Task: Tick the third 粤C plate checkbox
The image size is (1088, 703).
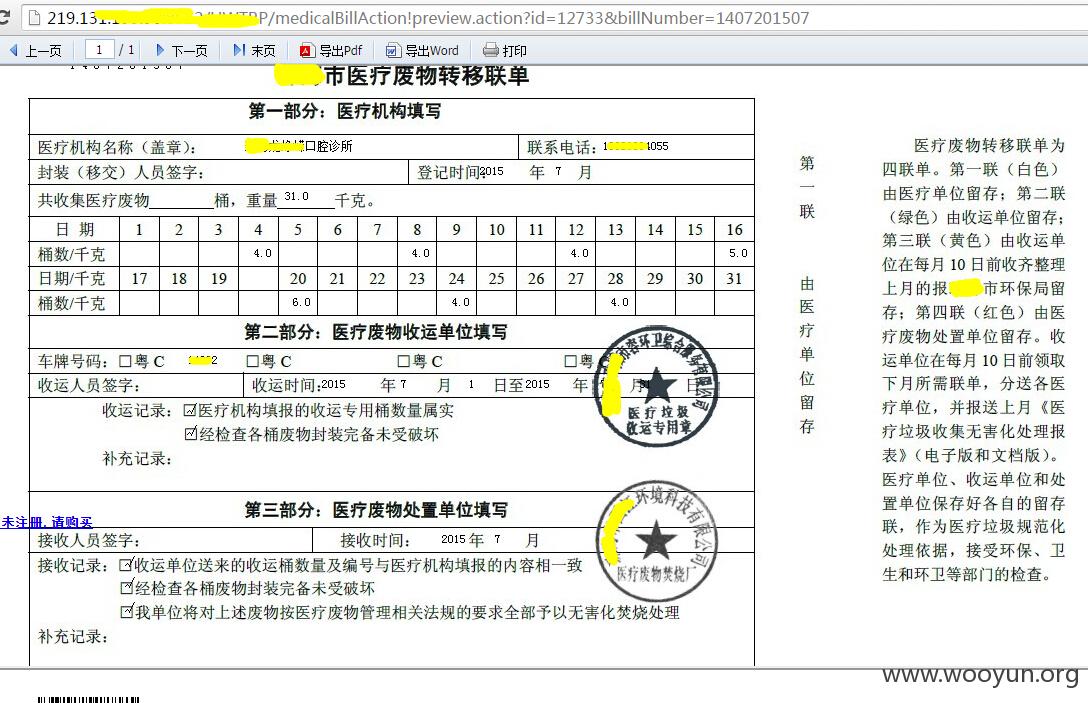Action: tap(403, 361)
